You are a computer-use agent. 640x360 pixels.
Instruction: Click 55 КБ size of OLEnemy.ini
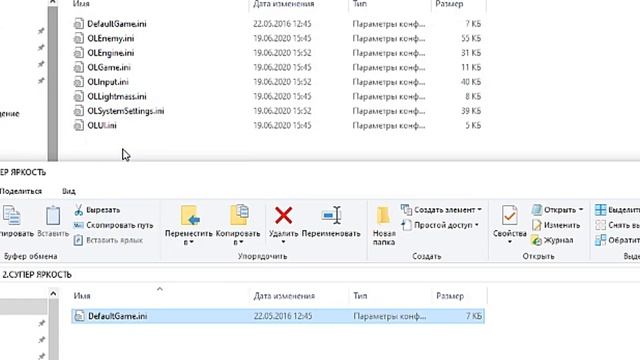(x=471, y=38)
